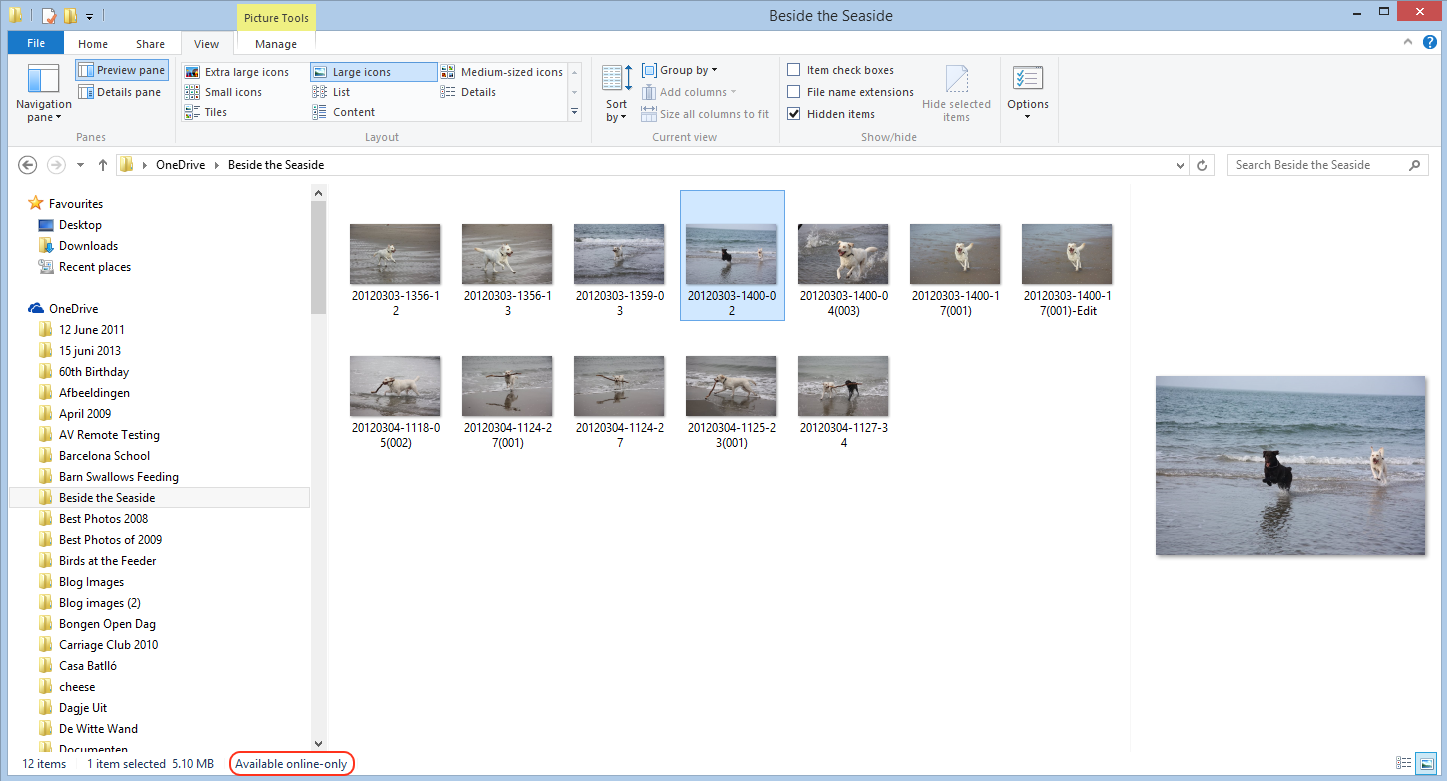Click the Up folder arrow

pyautogui.click(x=102, y=165)
